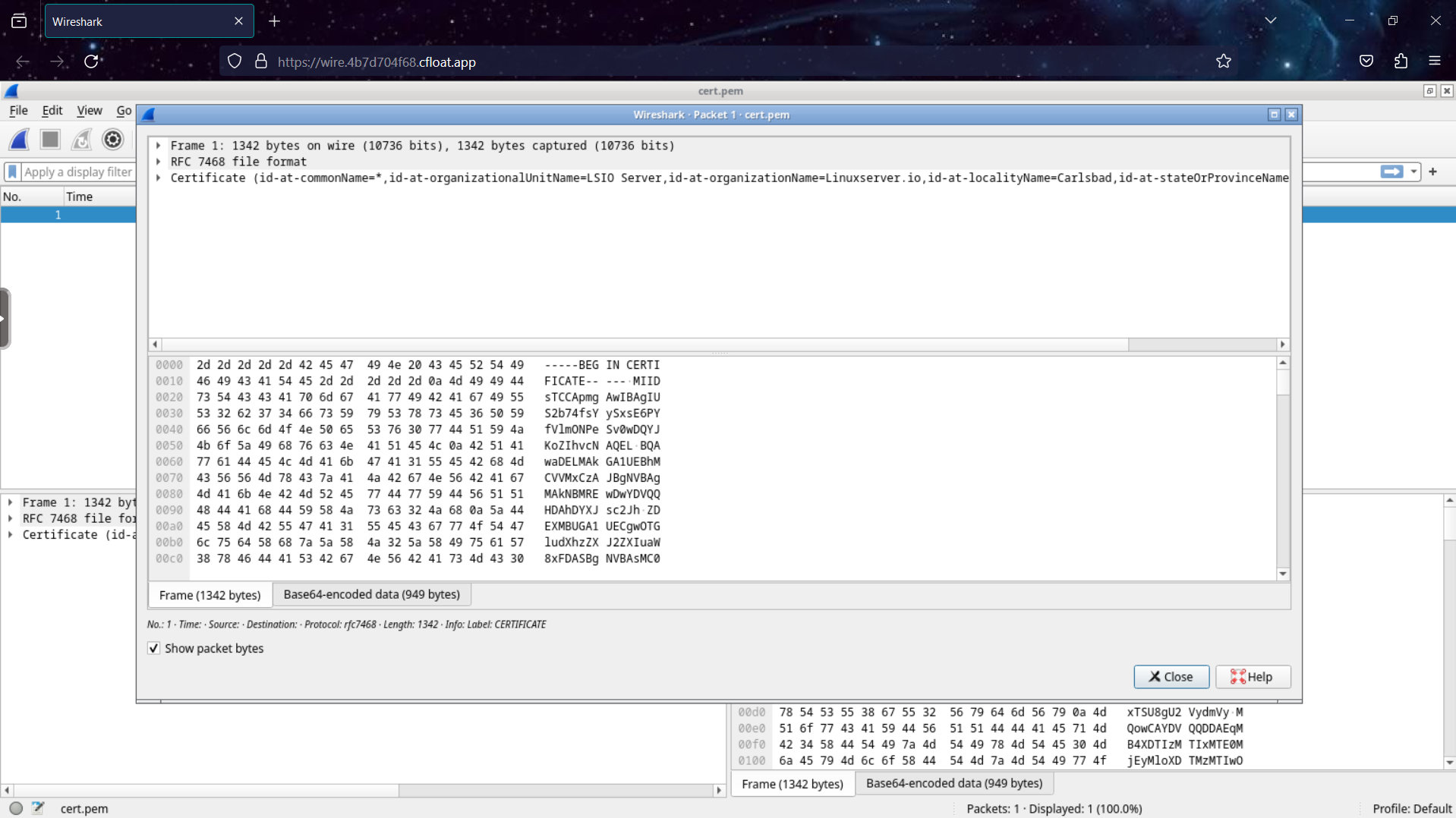Viewport: 1456px width, 818px height.
Task: Restart capture using the fin reload icon
Action: [x=81, y=140]
